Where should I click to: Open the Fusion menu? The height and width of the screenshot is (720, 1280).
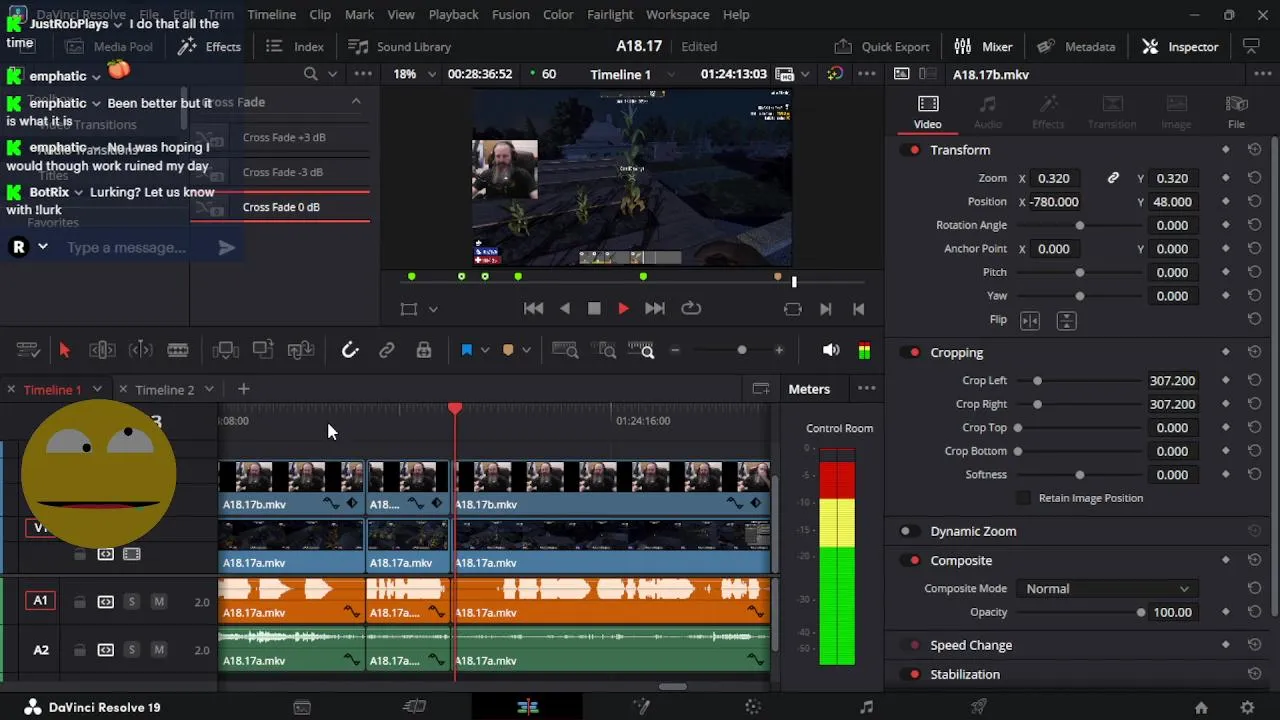510,15
